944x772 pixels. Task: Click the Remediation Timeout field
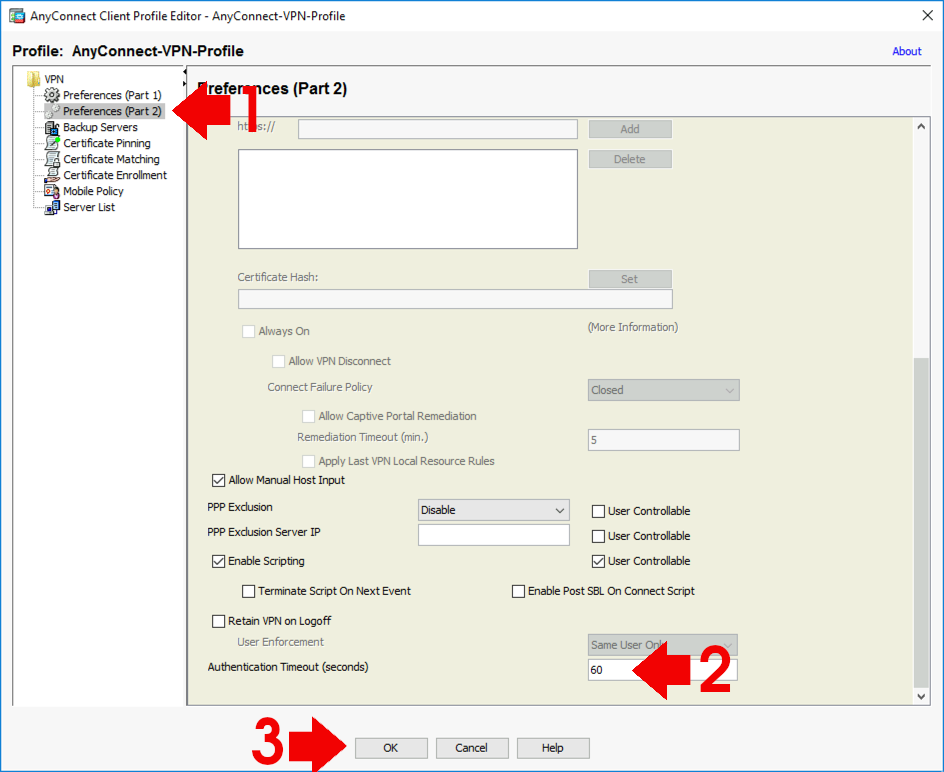tap(663, 440)
